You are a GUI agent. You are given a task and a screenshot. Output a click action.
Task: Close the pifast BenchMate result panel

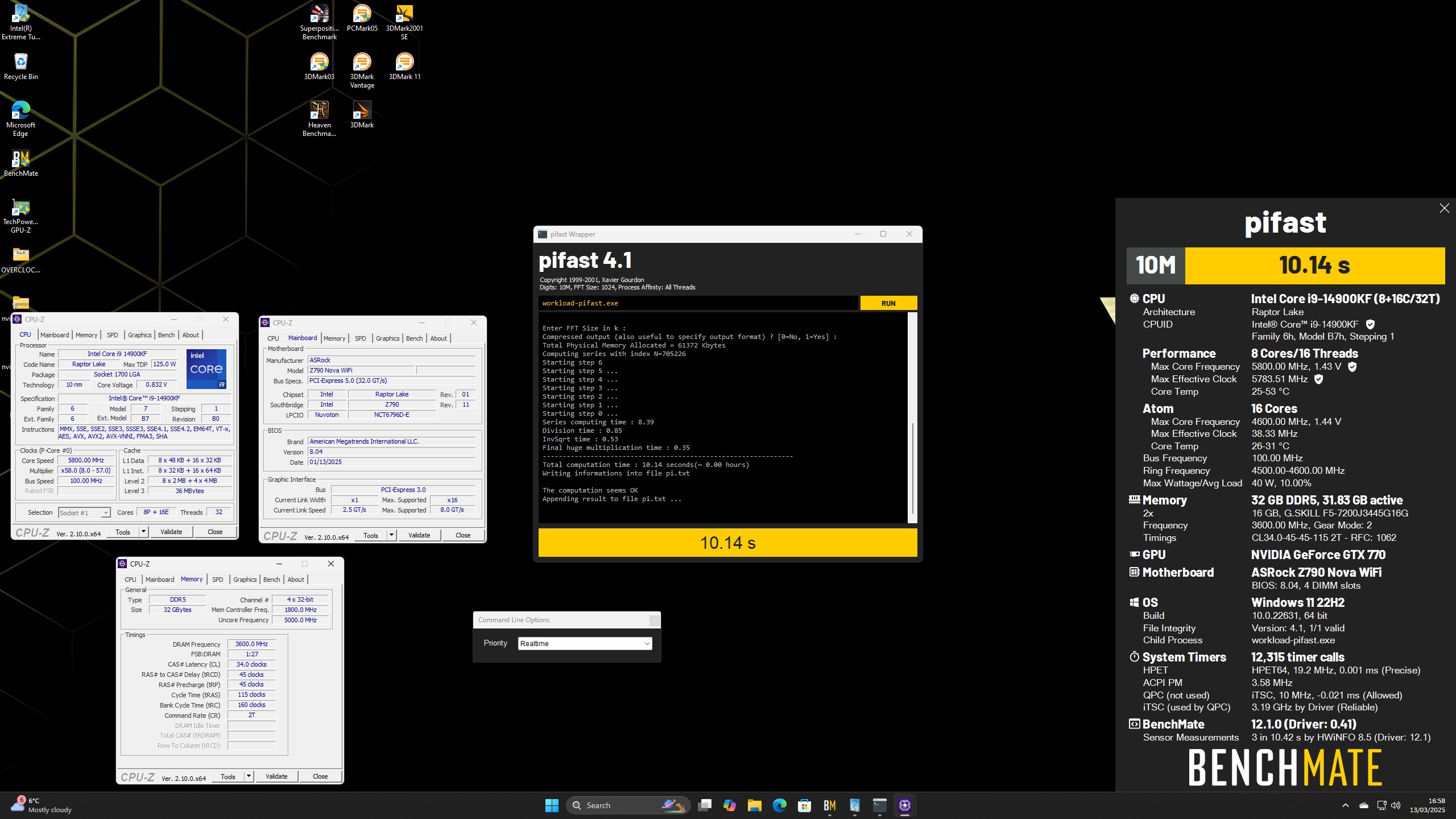point(1445,208)
